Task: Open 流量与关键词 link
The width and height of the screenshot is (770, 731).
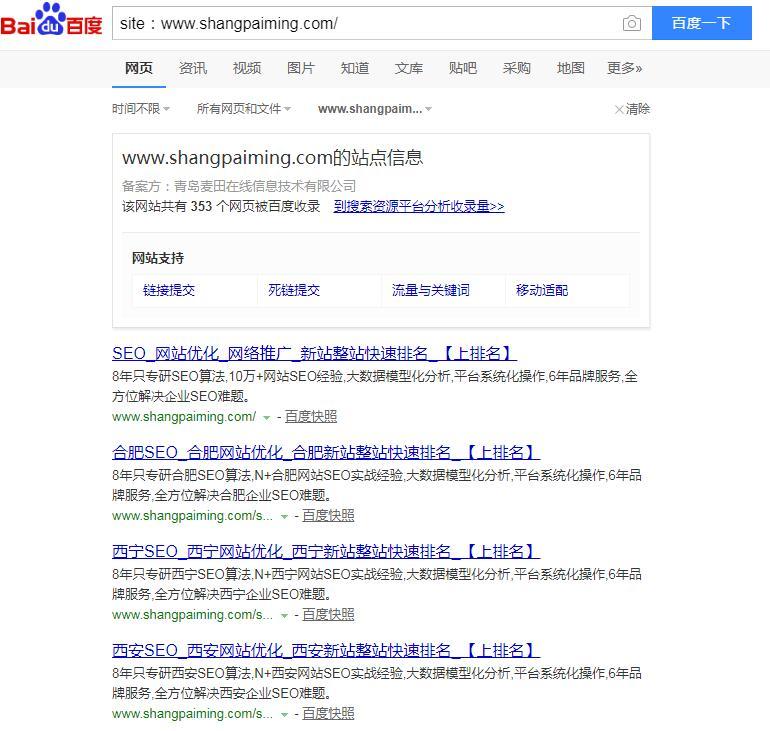Action: tap(431, 290)
